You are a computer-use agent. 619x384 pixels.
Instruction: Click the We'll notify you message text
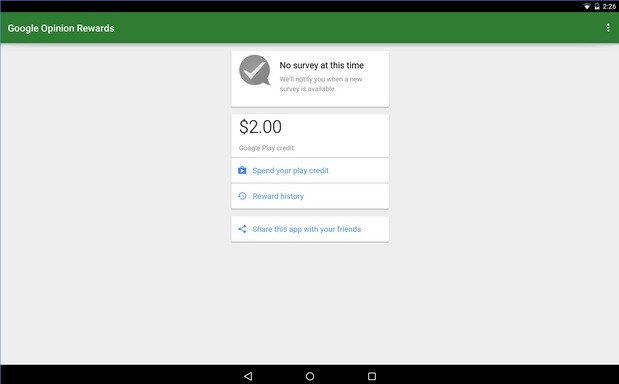321,84
